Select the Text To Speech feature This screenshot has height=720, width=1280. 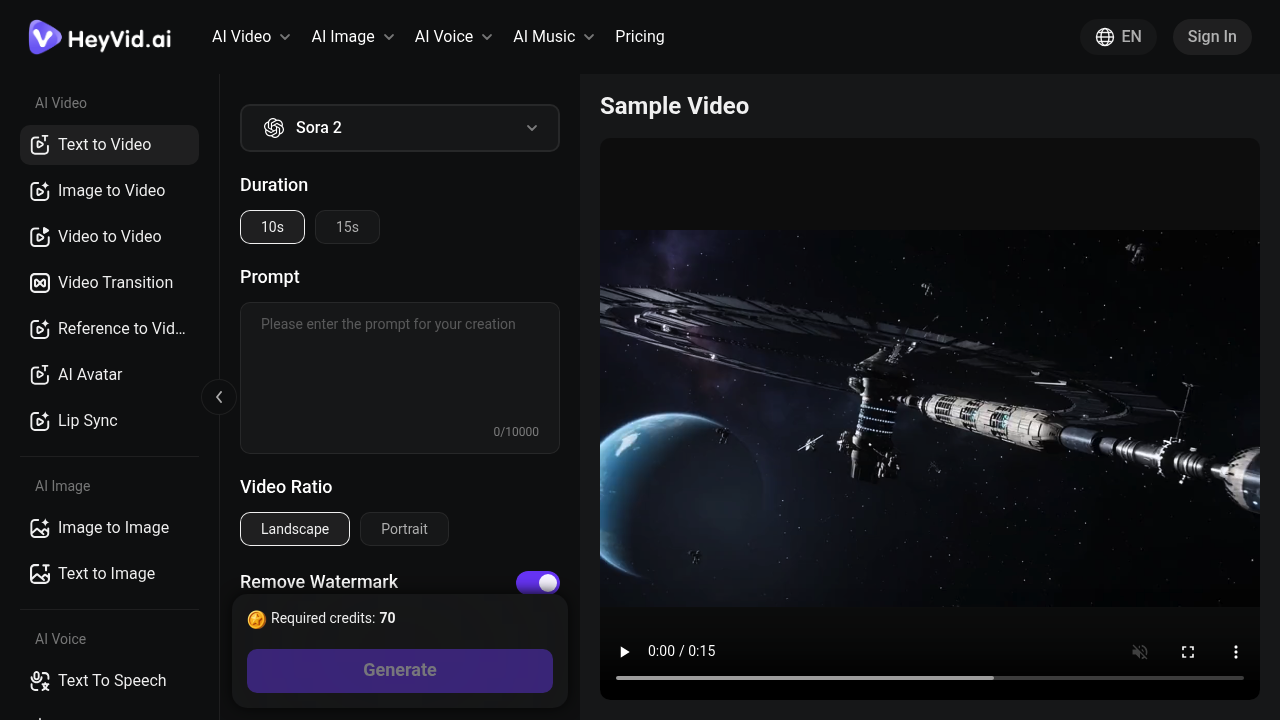(x=109, y=680)
